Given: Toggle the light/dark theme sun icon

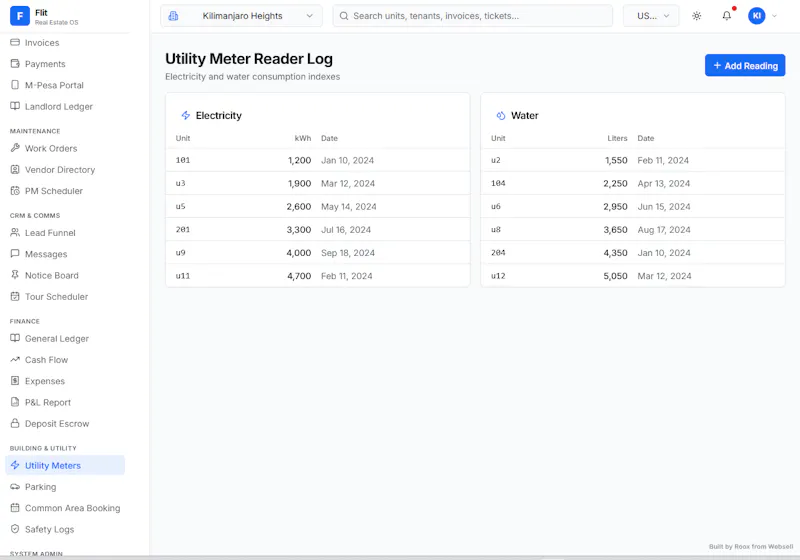Looking at the screenshot, I should pyautogui.click(x=696, y=16).
